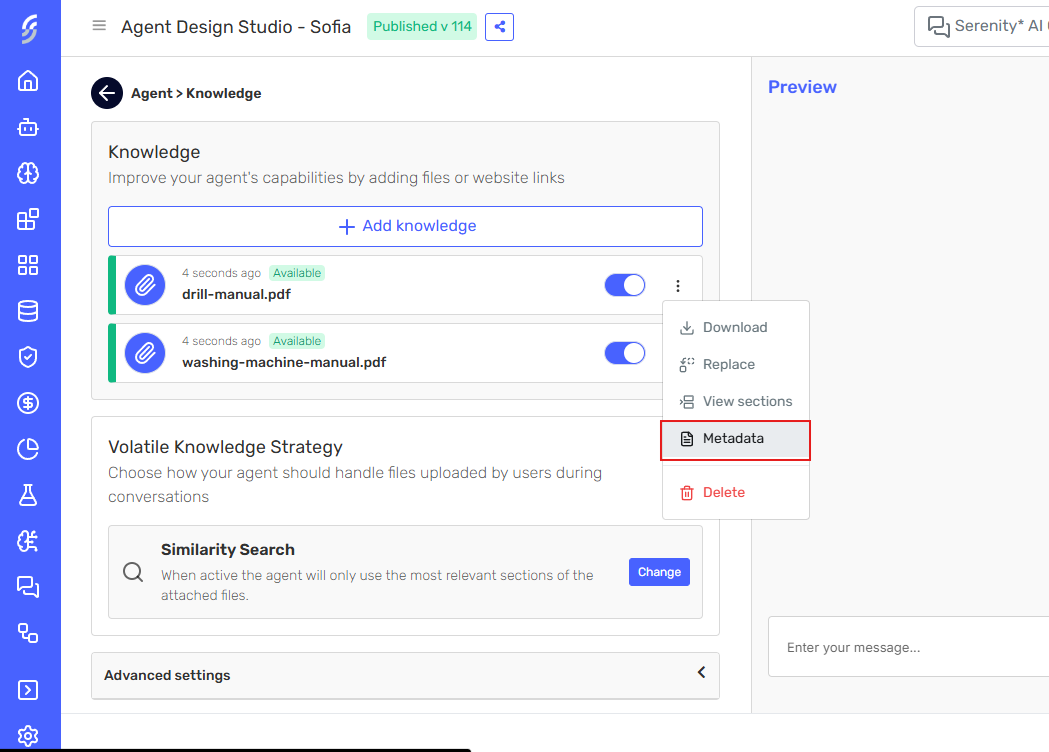Click the Agent breadcrumb link
Viewport: 1049px width, 752px height.
tap(152, 94)
